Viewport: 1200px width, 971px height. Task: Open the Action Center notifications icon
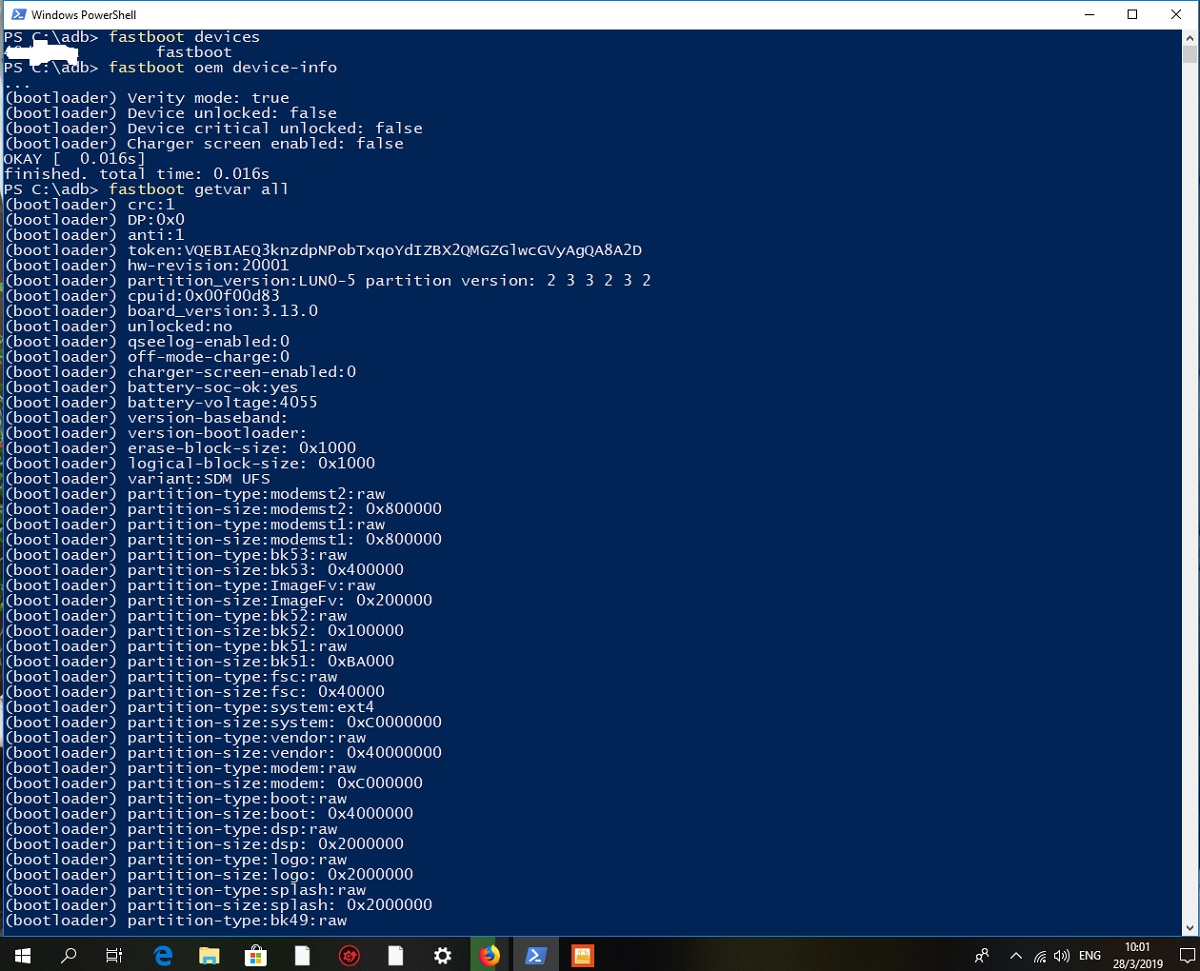(1186, 955)
